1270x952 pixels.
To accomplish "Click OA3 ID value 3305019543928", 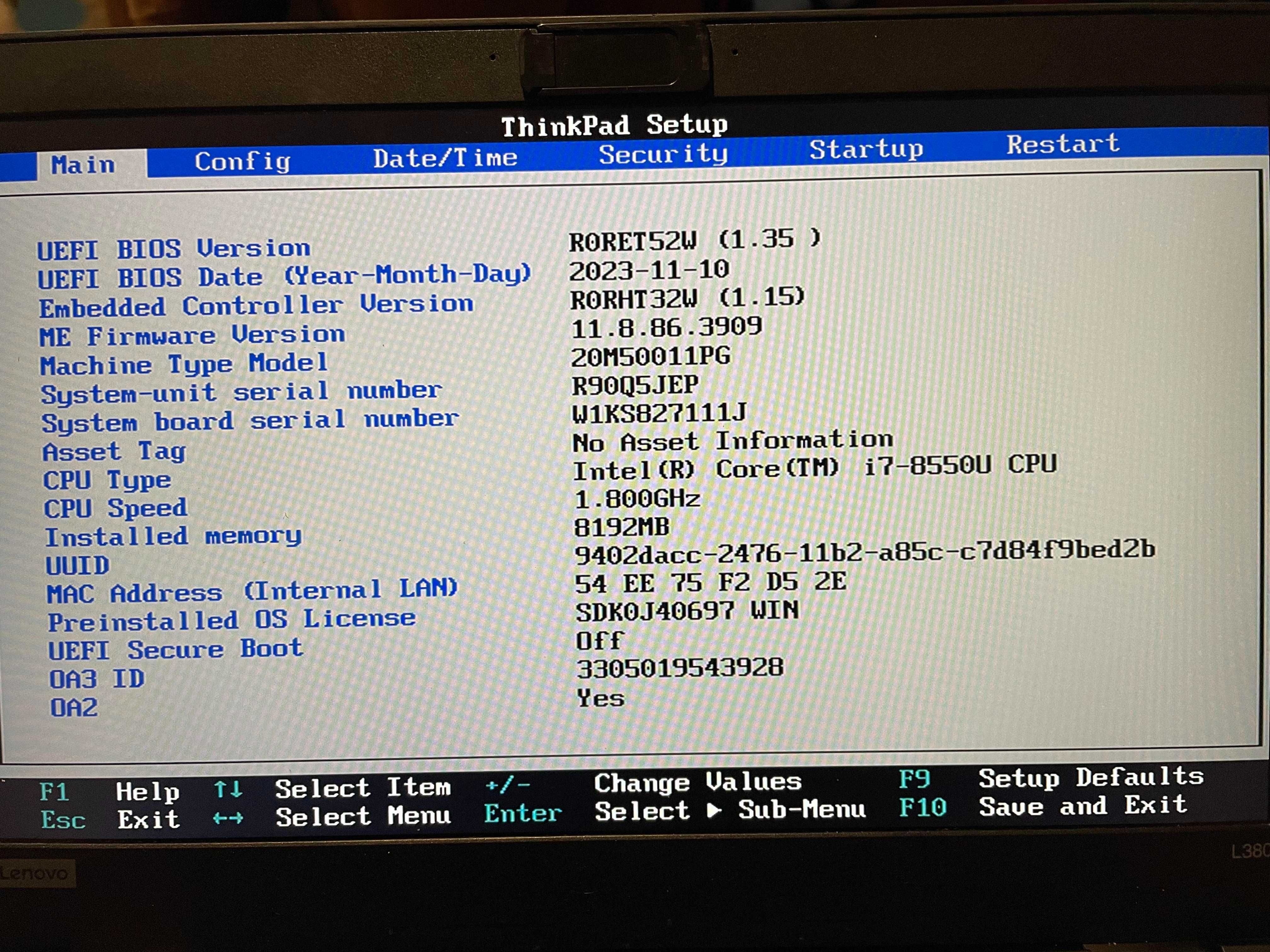I will [x=680, y=668].
